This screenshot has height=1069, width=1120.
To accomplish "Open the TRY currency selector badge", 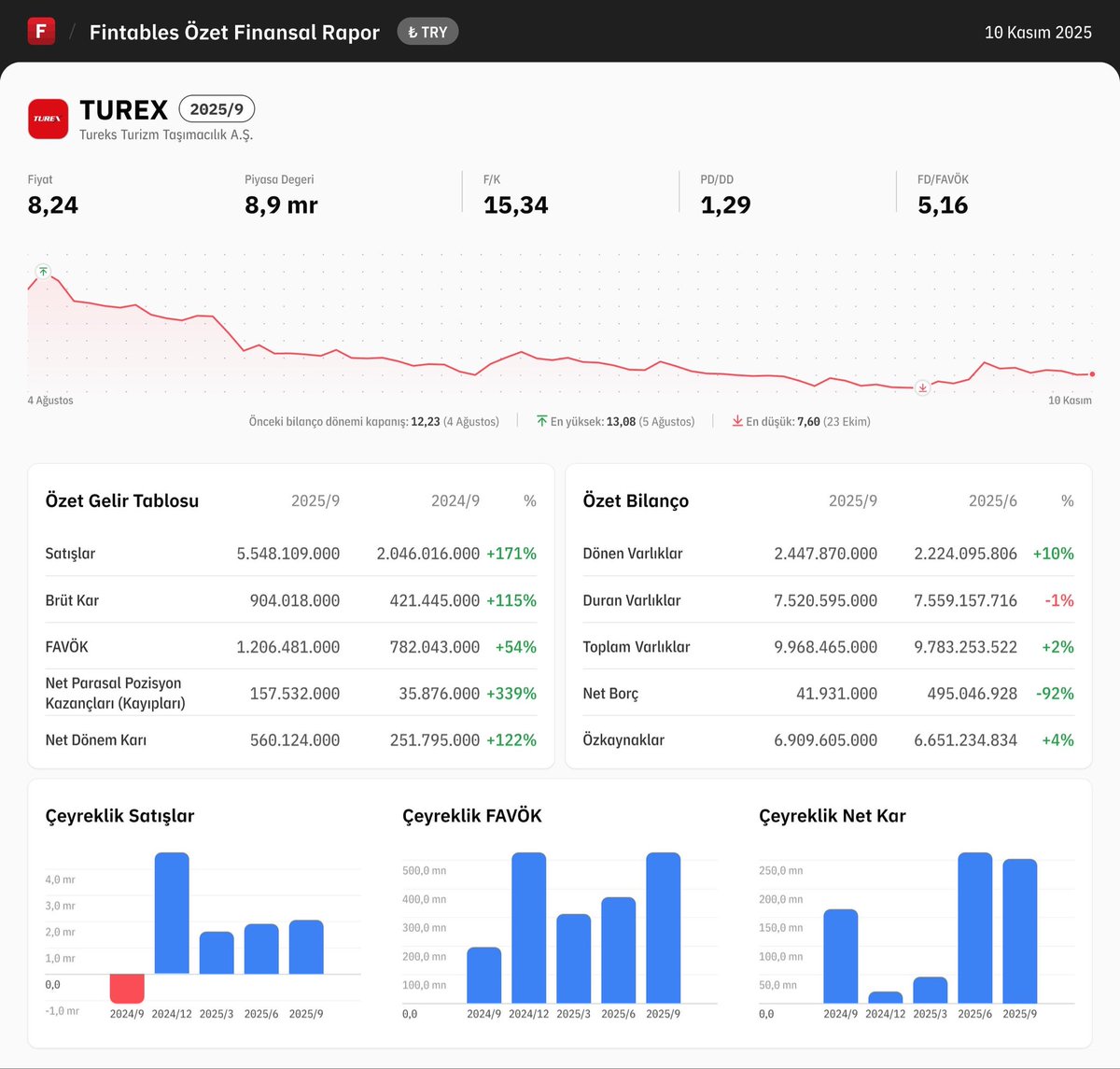I will pos(427,31).
